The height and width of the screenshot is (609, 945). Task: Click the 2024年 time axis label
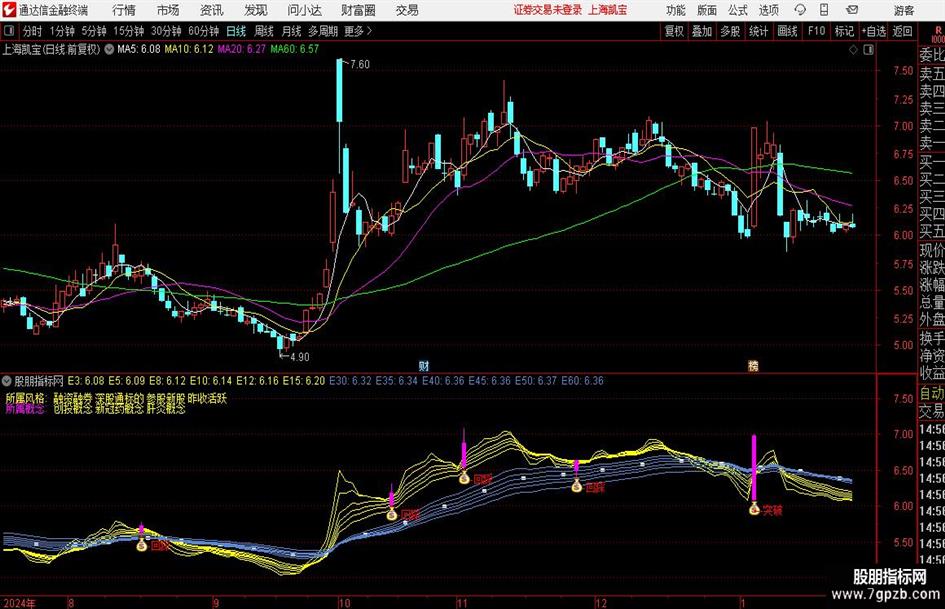(x=19, y=603)
